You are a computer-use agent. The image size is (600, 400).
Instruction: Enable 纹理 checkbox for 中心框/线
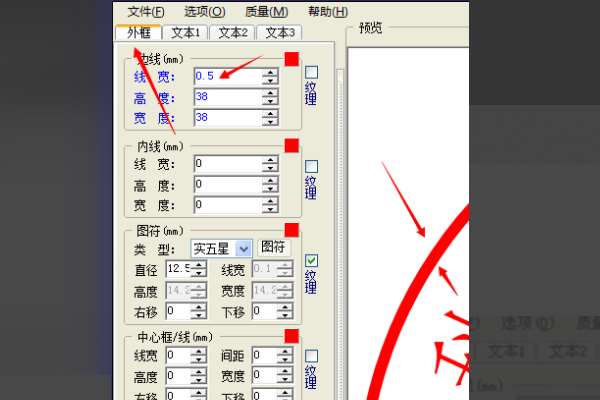[x=311, y=356]
